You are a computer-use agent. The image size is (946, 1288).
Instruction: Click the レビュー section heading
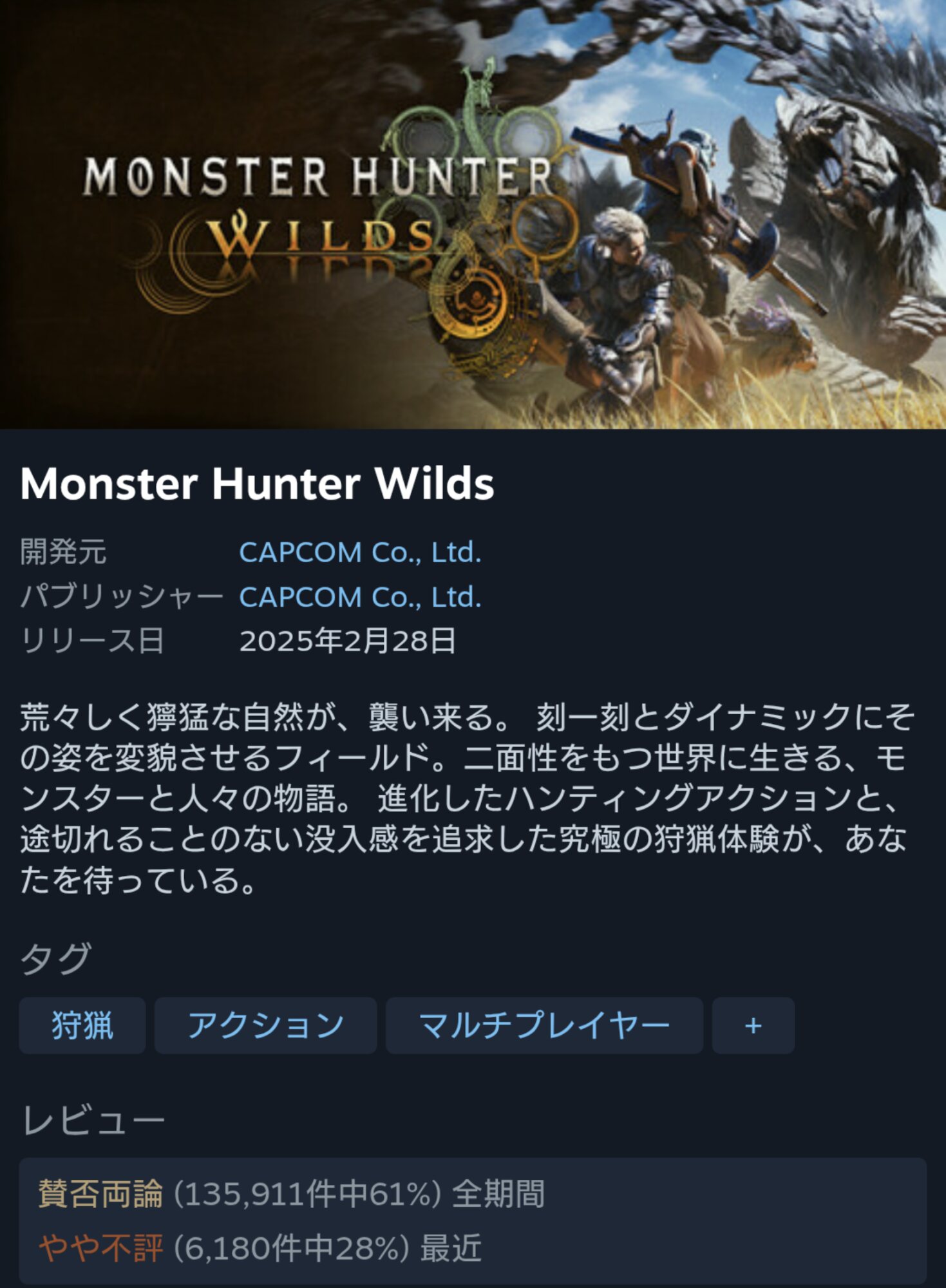(93, 1121)
